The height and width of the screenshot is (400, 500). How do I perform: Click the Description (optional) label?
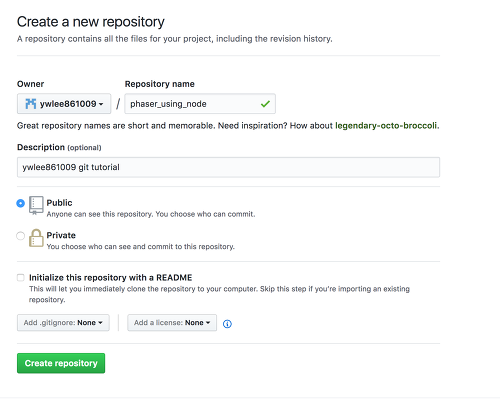click(x=59, y=147)
